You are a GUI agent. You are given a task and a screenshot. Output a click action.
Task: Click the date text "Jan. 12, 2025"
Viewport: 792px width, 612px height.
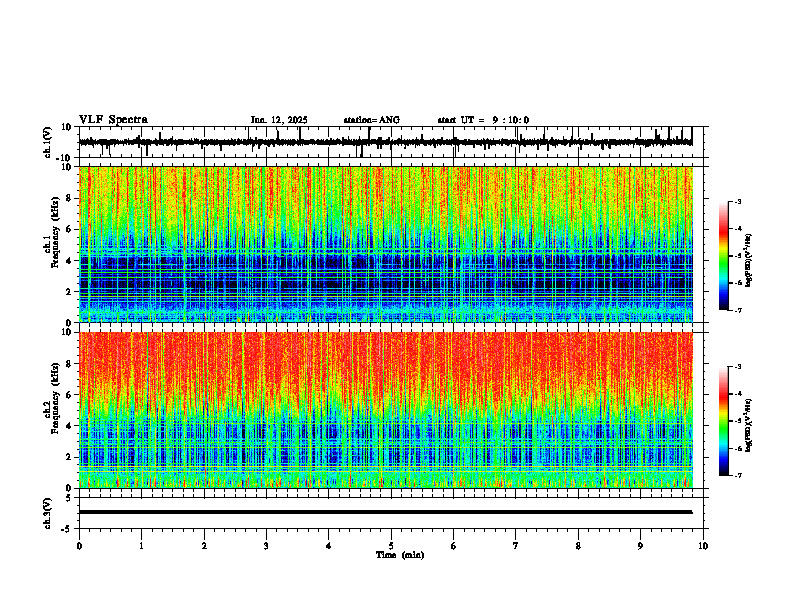click(279, 120)
